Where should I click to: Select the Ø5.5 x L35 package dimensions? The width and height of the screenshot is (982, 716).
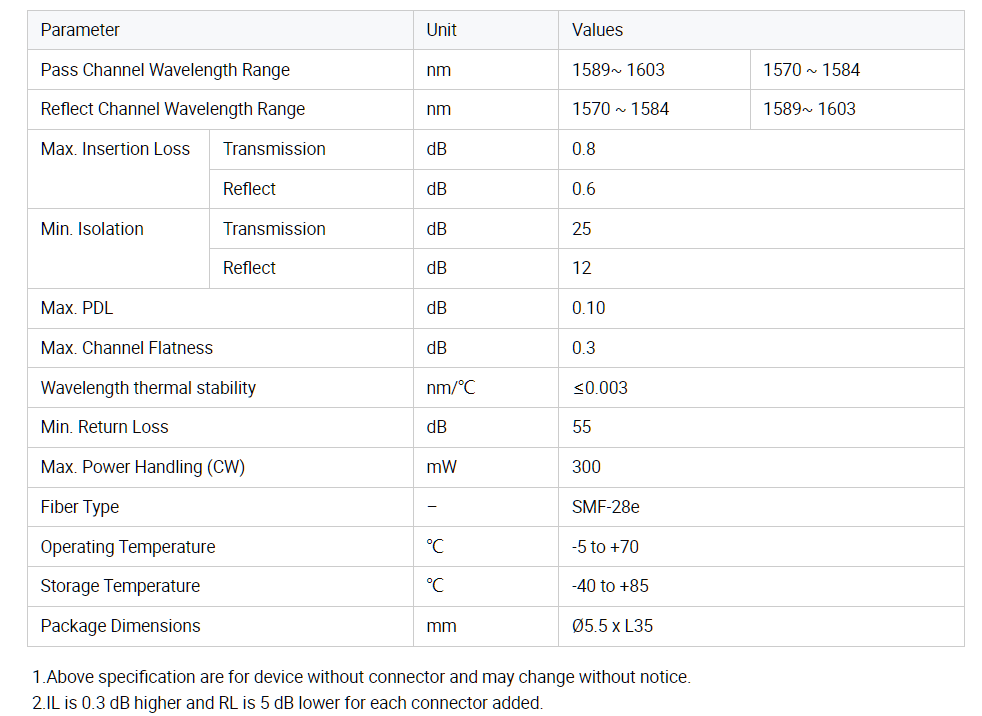(612, 626)
